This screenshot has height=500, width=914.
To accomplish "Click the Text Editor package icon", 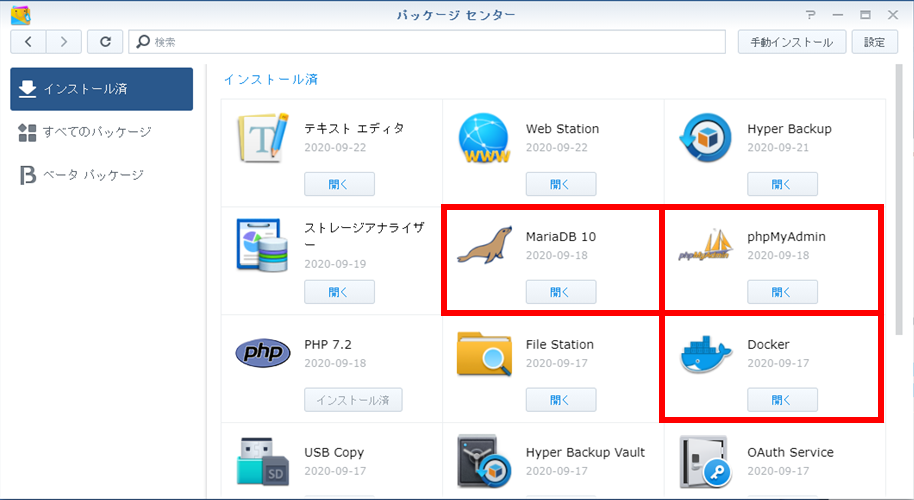I will point(262,138).
